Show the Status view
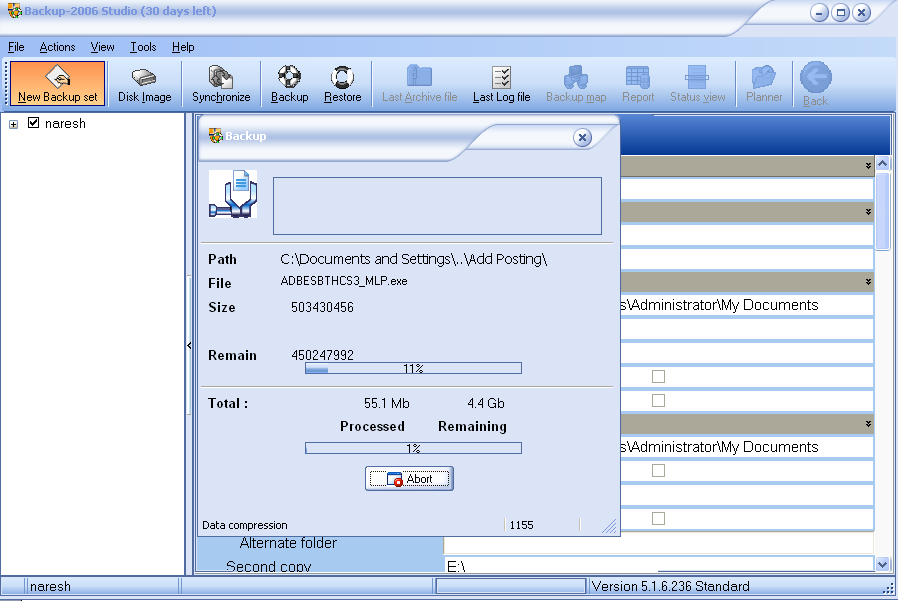Image resolution: width=898 pixels, height=601 pixels. pos(698,84)
